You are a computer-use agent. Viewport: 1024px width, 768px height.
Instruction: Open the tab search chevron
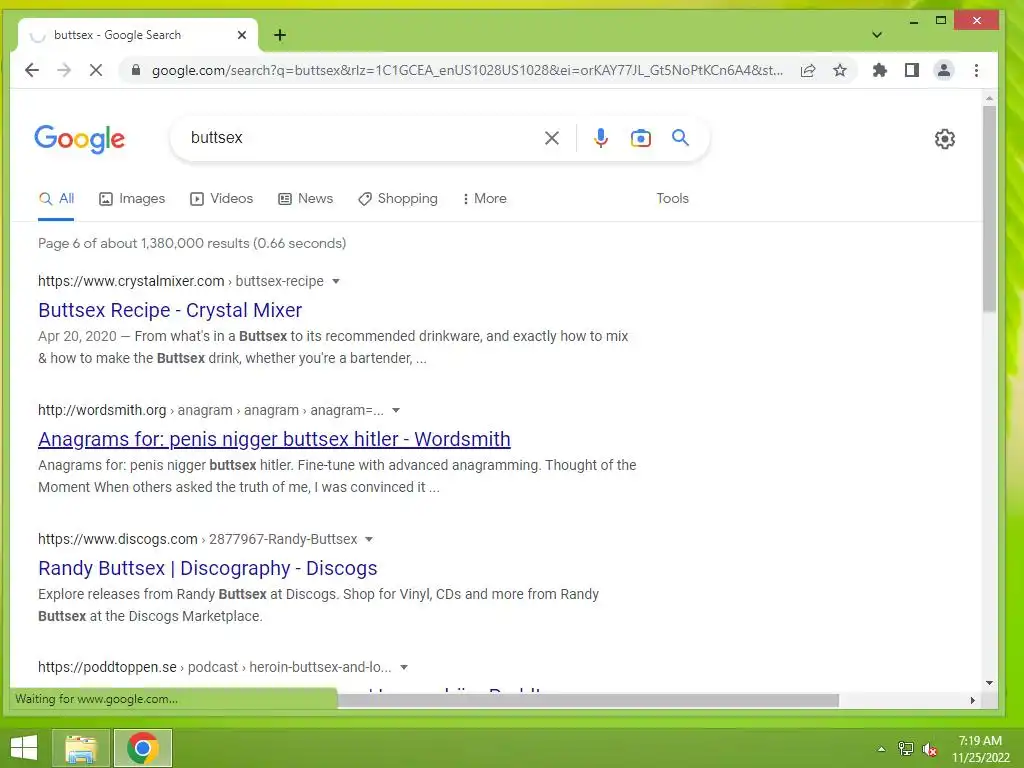click(x=877, y=35)
